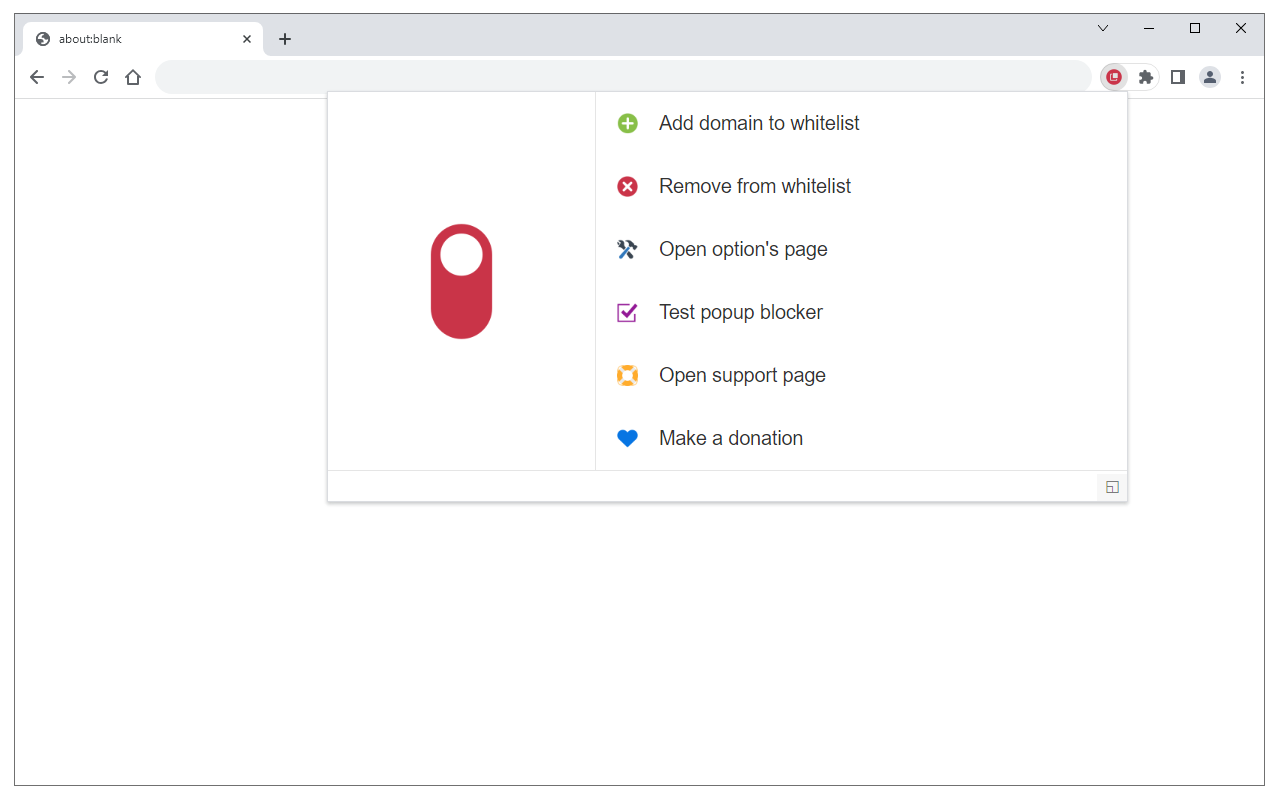Viewport: 1280px width, 800px height.
Task: Toggle the large red power switch
Action: point(461,281)
